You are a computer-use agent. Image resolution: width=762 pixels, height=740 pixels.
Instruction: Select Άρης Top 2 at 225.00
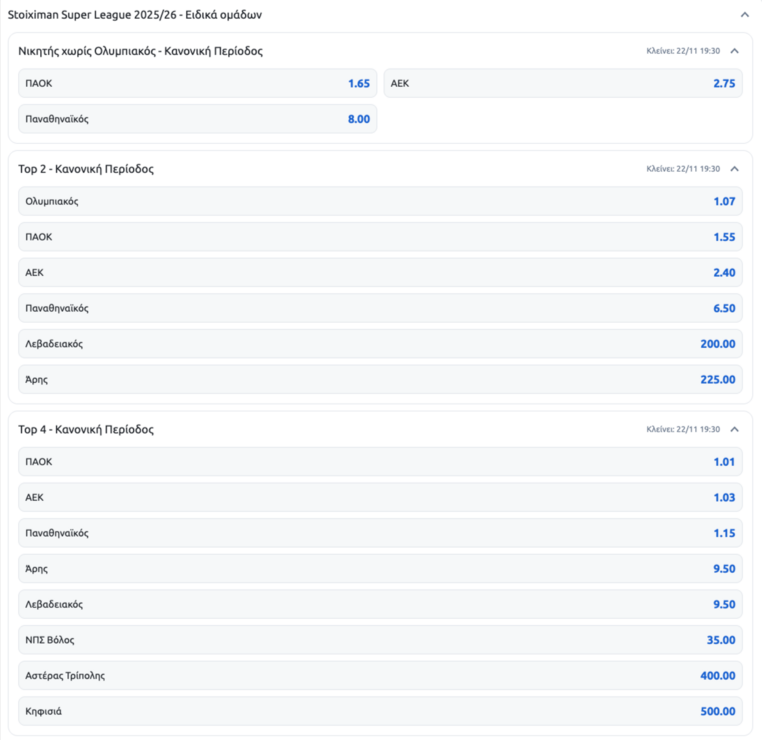380,380
